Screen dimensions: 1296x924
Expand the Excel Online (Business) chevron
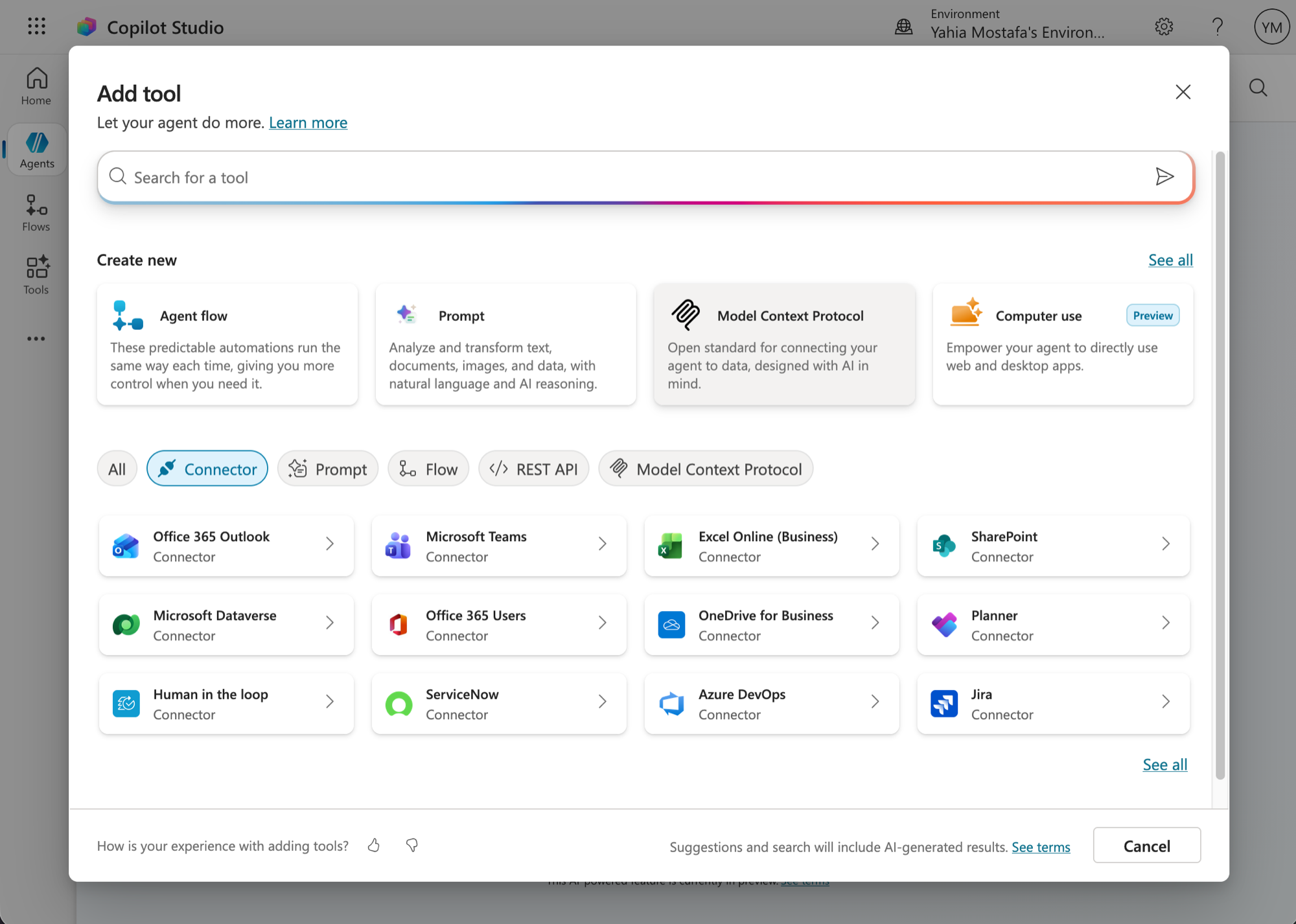point(875,544)
